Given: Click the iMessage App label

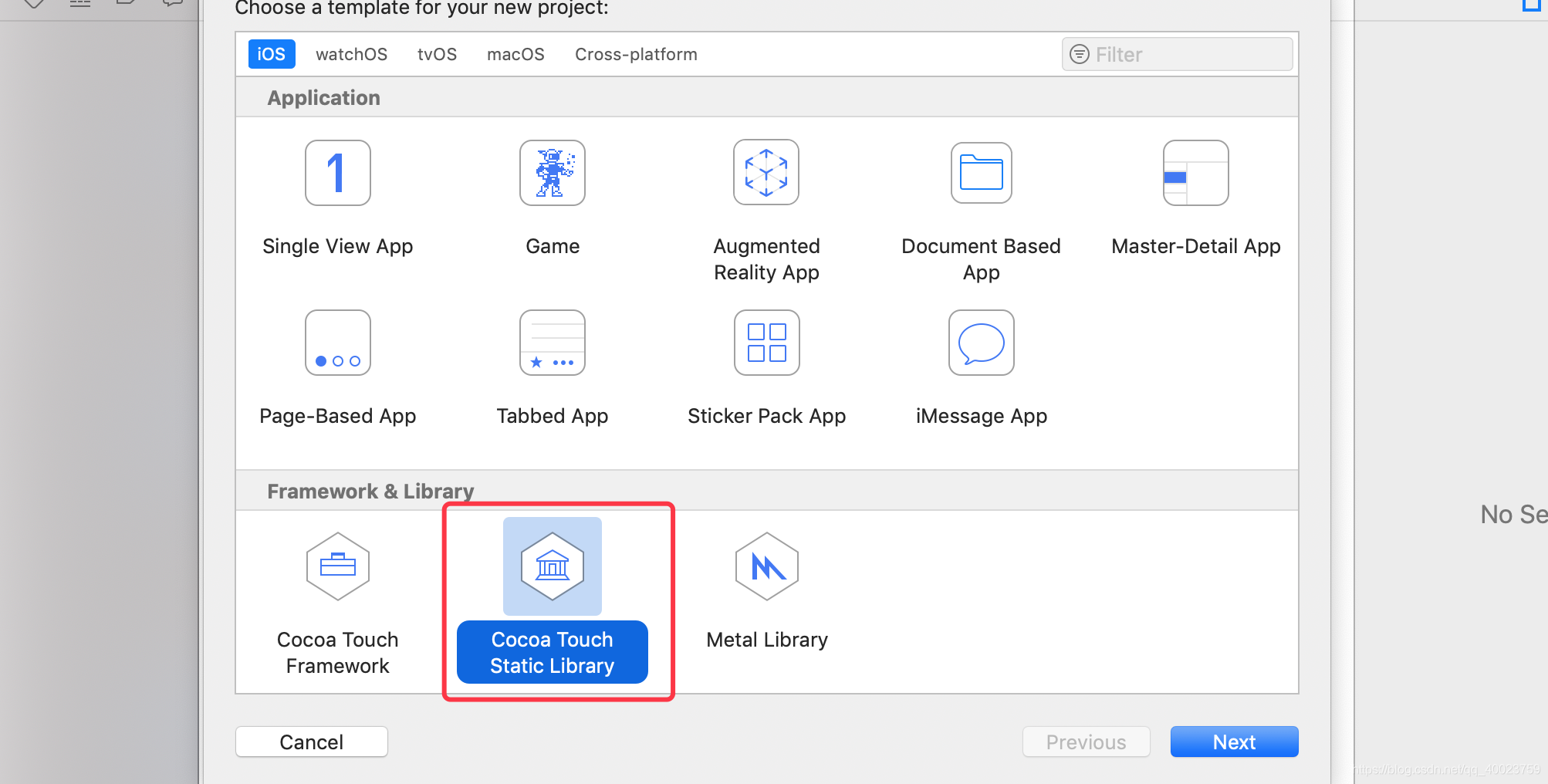Looking at the screenshot, I should pos(982,416).
